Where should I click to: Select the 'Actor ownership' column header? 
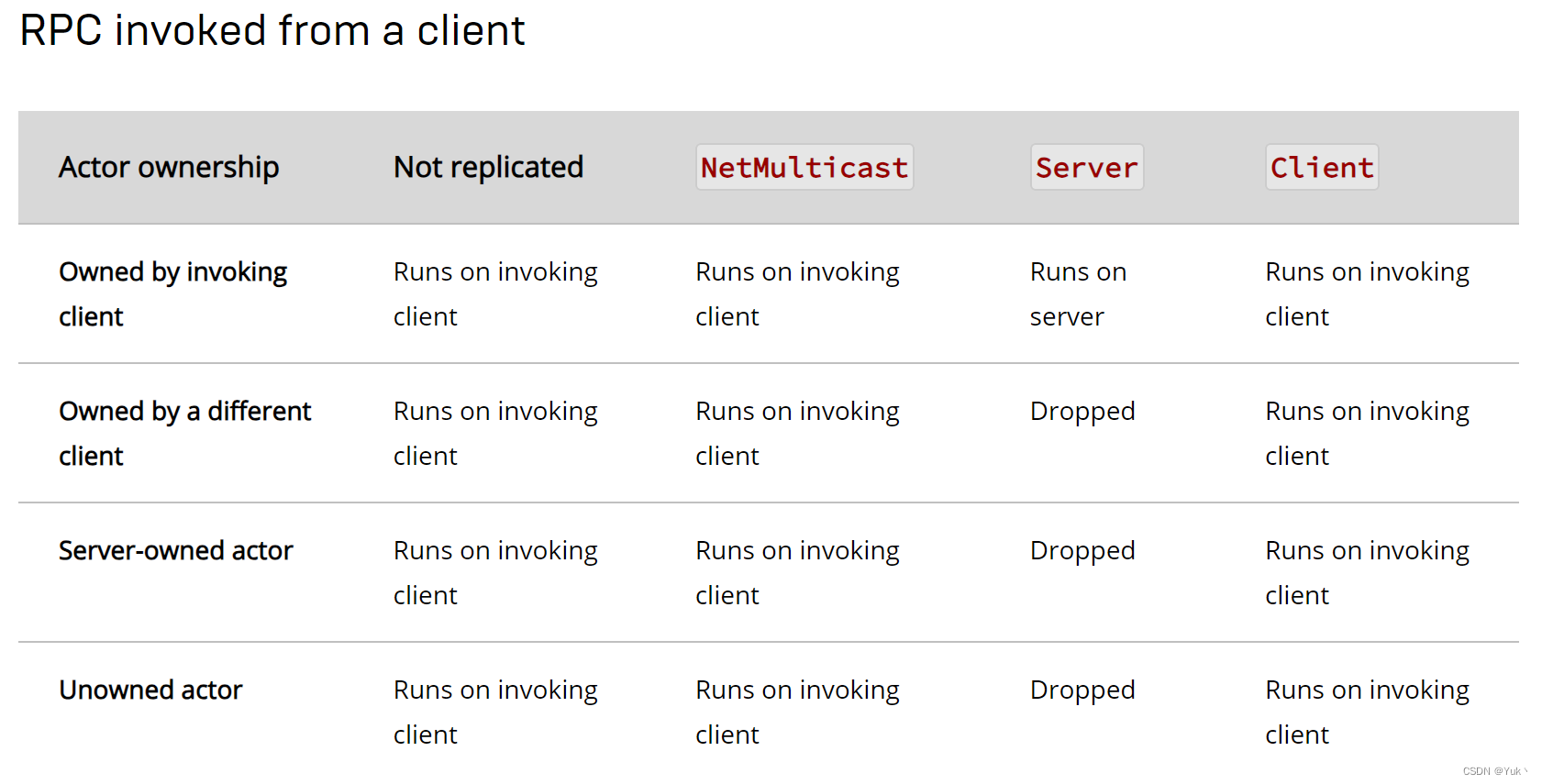[x=169, y=167]
